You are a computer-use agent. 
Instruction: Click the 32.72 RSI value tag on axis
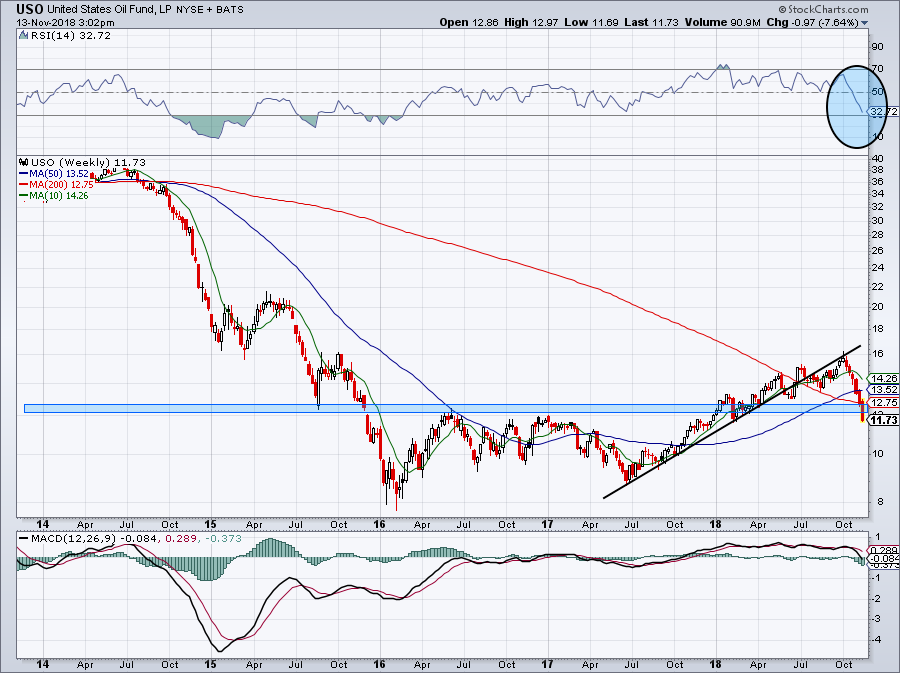pos(884,111)
